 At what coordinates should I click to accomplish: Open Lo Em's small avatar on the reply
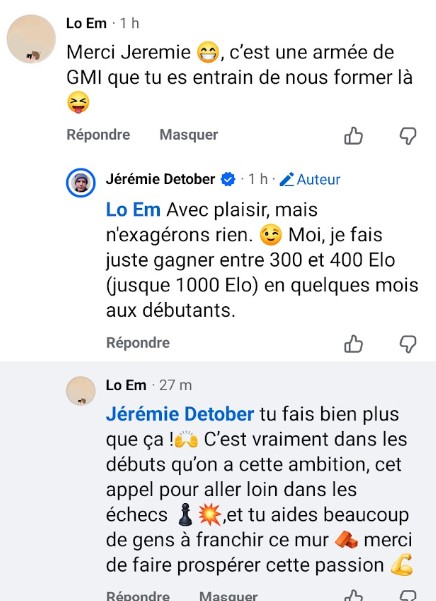pos(81,391)
